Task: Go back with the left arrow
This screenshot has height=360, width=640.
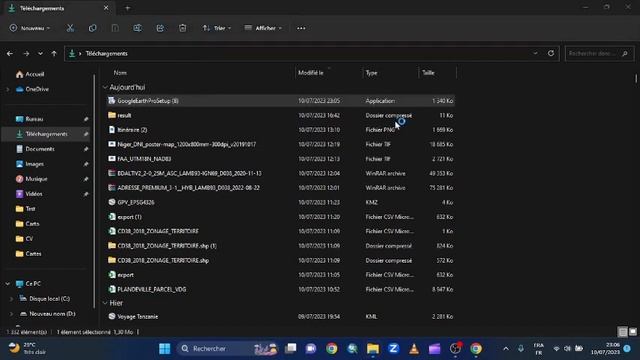Action: [x=10, y=53]
